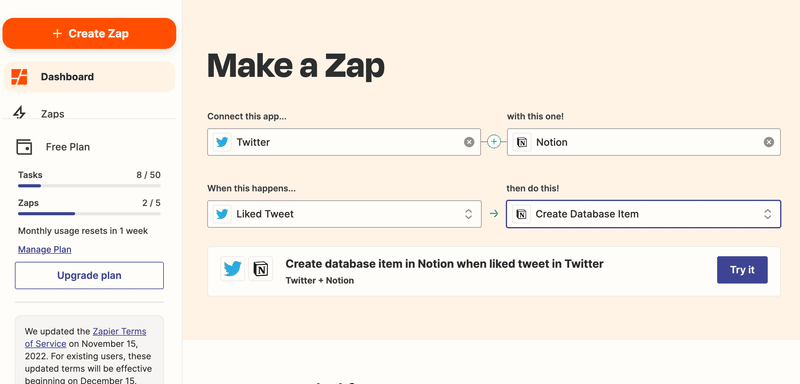This screenshot has height=384, width=800.
Task: Click Twitter bird icon in app field
Action: [x=222, y=142]
